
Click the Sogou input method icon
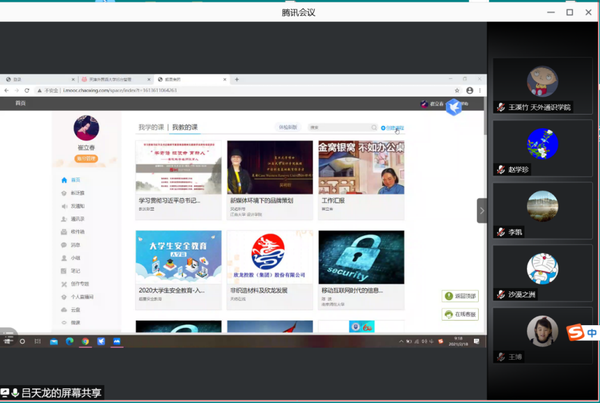574,331
